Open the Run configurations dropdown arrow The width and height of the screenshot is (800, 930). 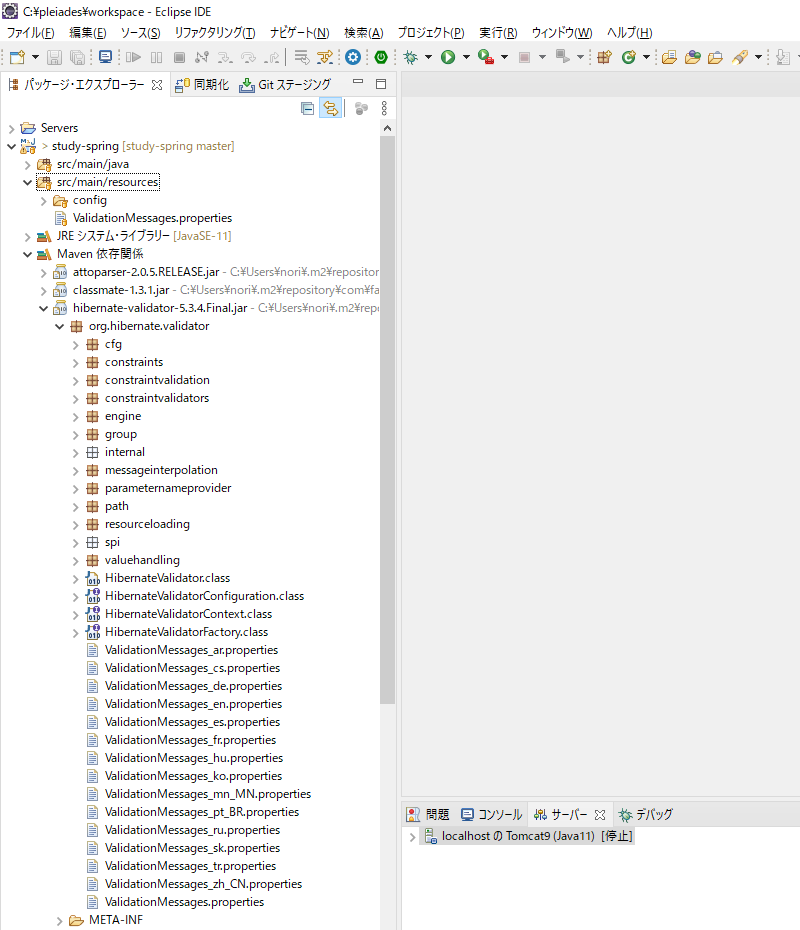466,57
